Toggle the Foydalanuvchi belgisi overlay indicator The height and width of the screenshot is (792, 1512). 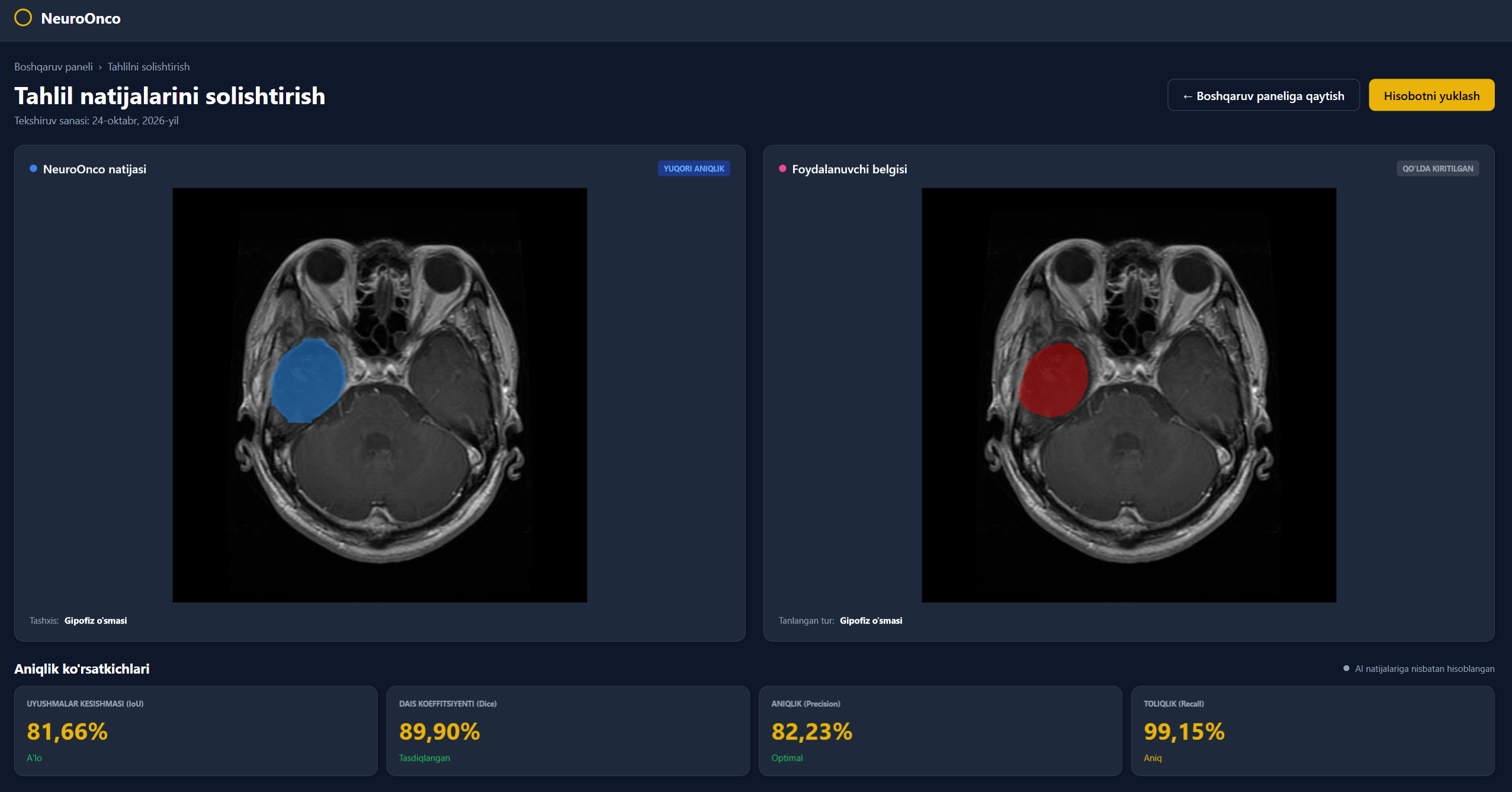coord(783,168)
